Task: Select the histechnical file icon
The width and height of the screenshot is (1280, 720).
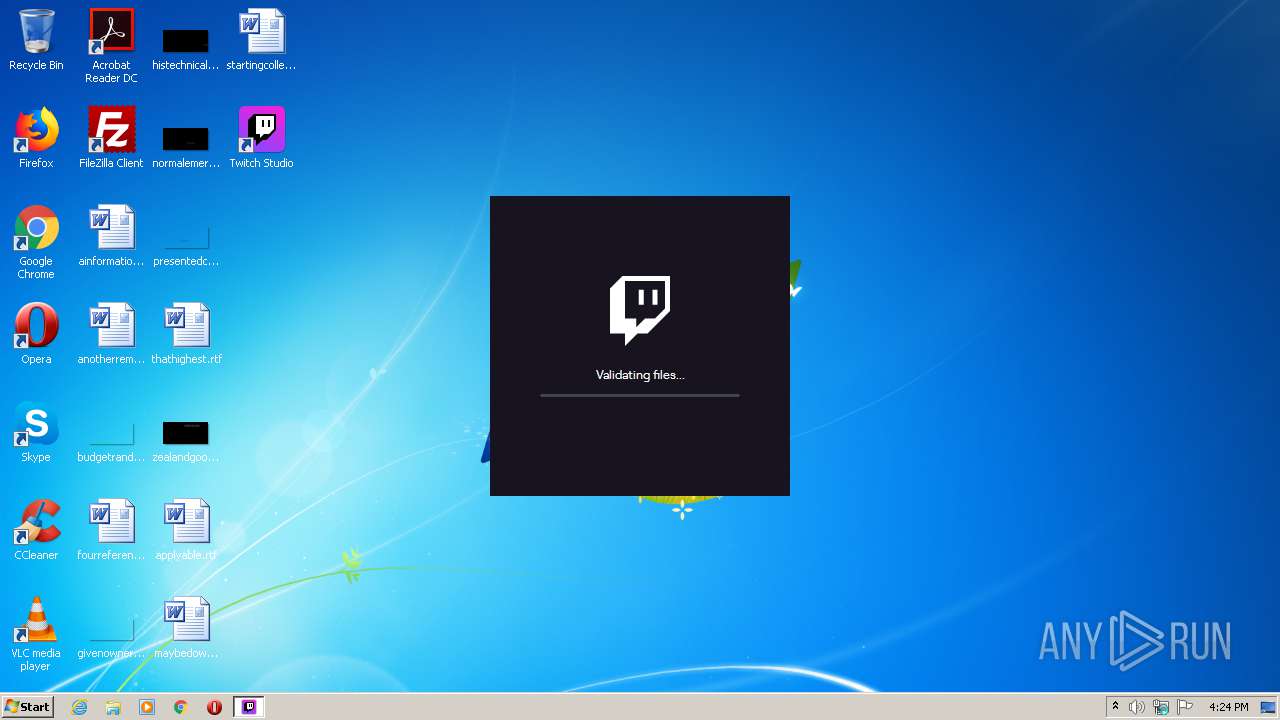Action: coord(186,40)
